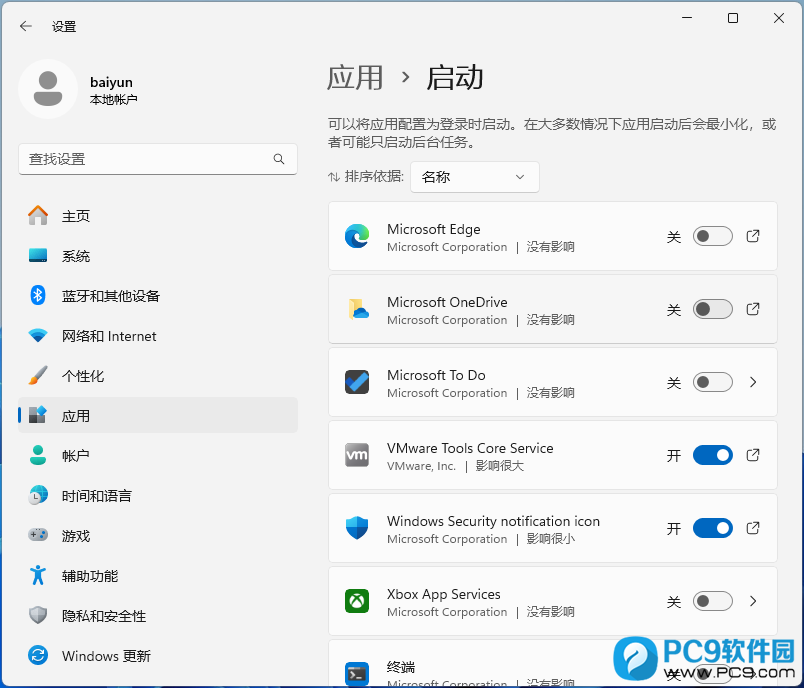The image size is (804, 688).
Task: Click the 启动 page heading
Action: [x=455, y=77]
